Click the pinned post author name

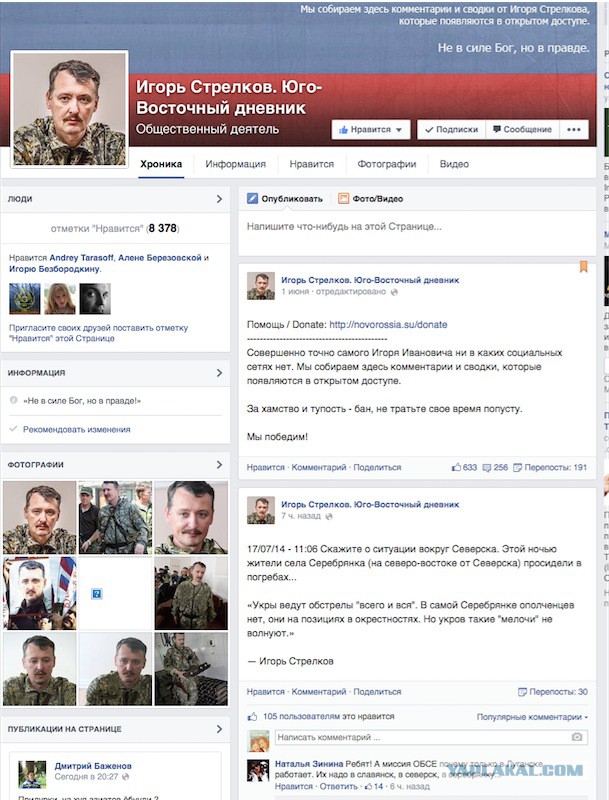pyautogui.click(x=370, y=280)
